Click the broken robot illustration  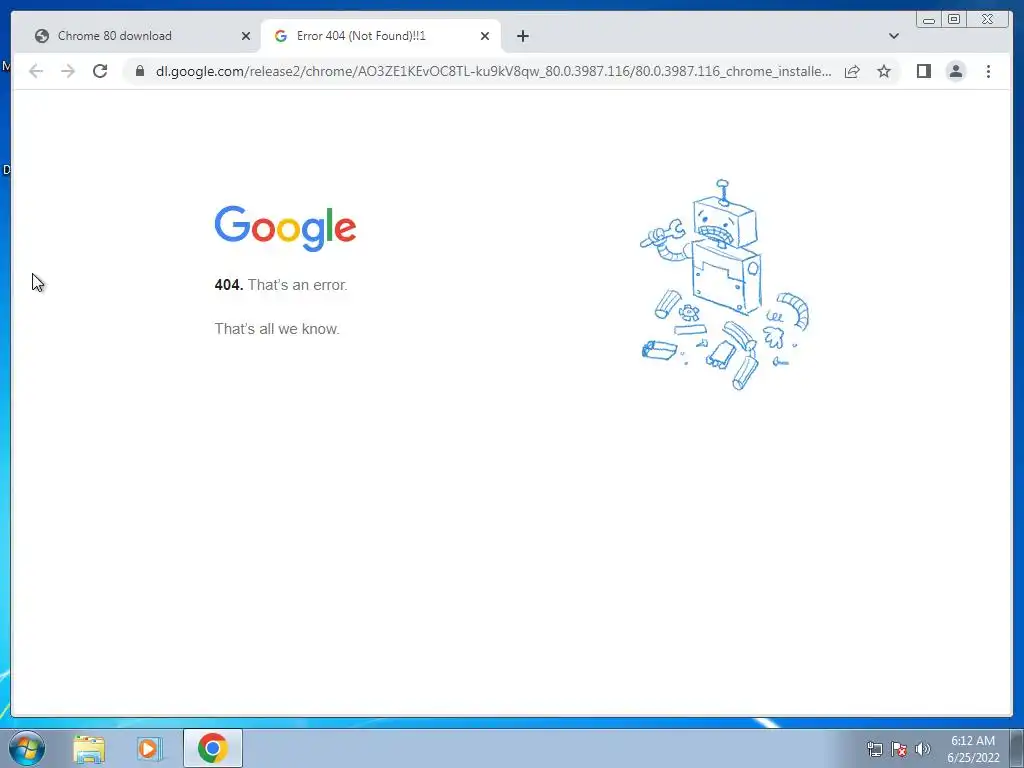(x=724, y=285)
